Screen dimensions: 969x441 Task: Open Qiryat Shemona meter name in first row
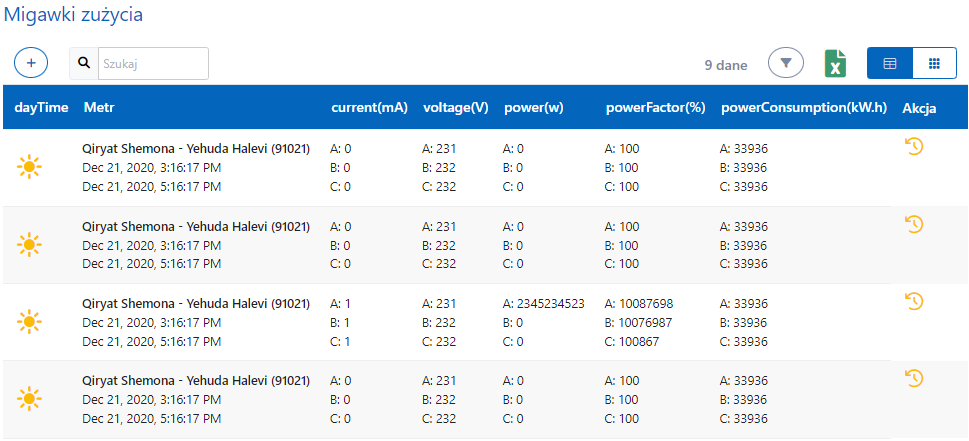(x=196, y=148)
